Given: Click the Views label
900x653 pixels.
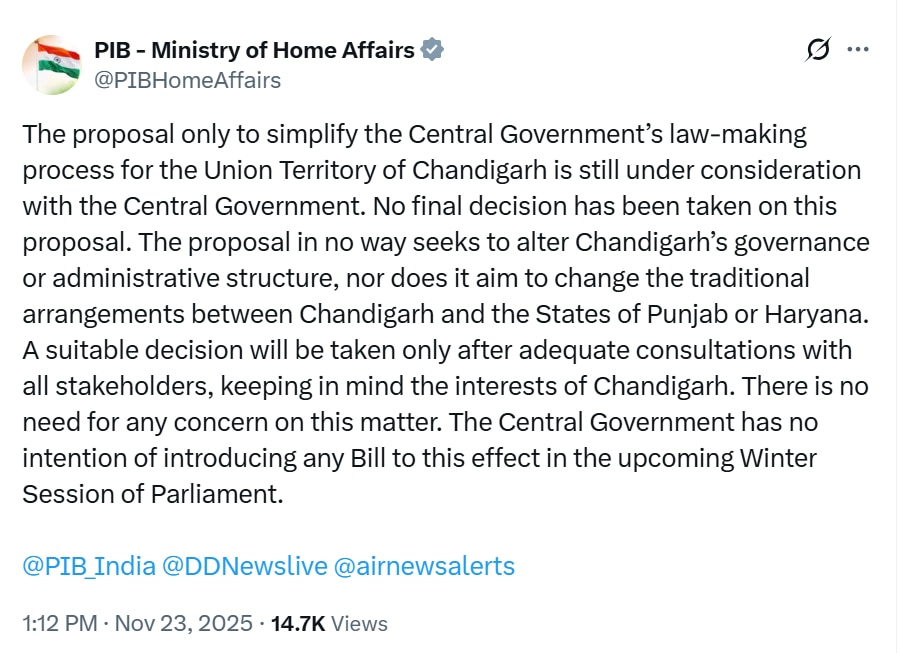Looking at the screenshot, I should [x=359, y=623].
